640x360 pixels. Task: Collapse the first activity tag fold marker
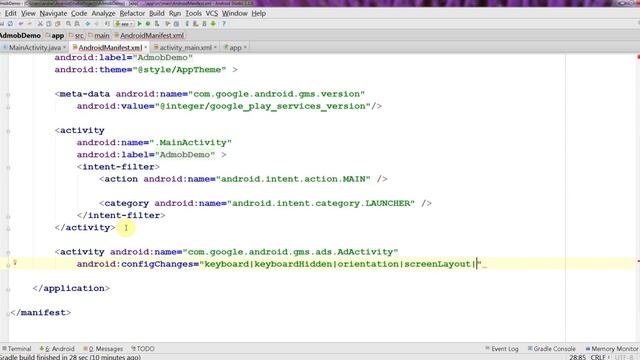point(8,131)
